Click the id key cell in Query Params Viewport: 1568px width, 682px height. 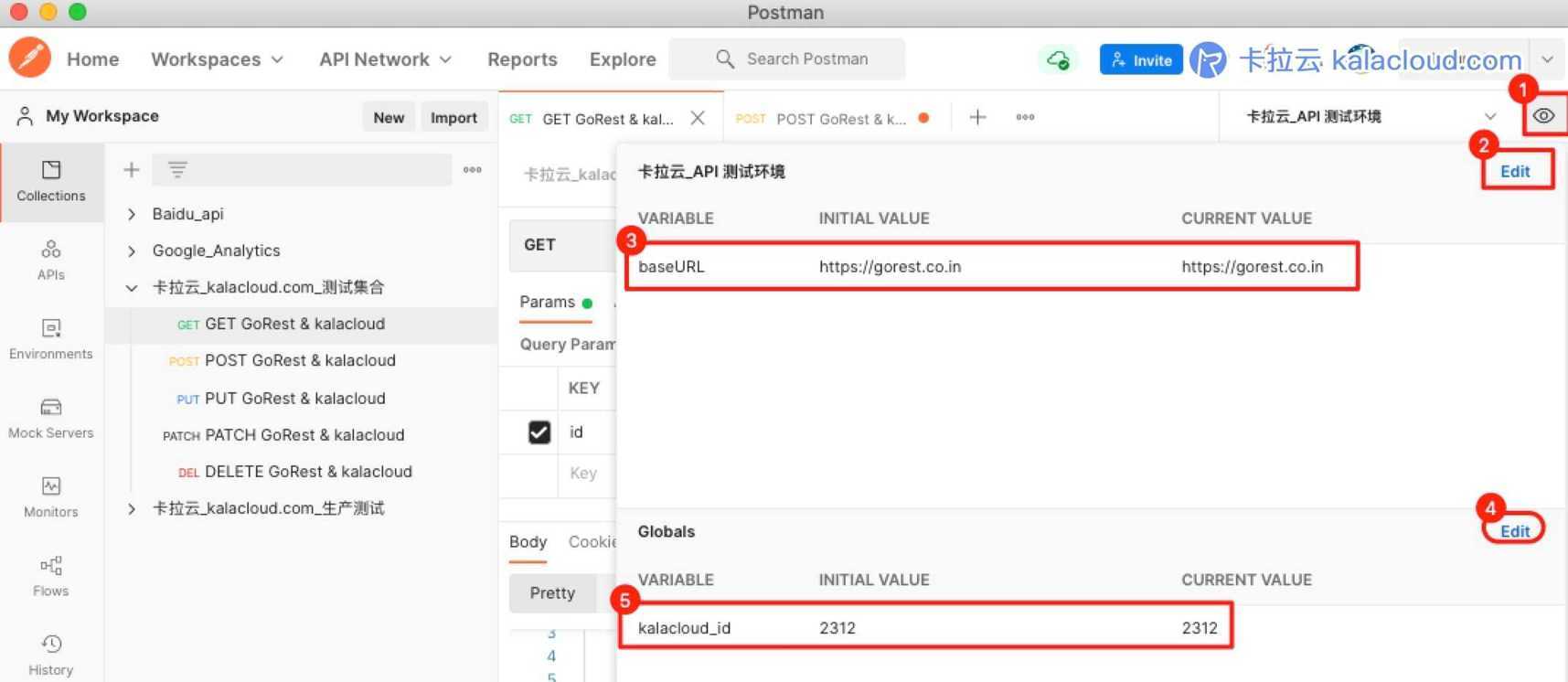[x=586, y=432]
